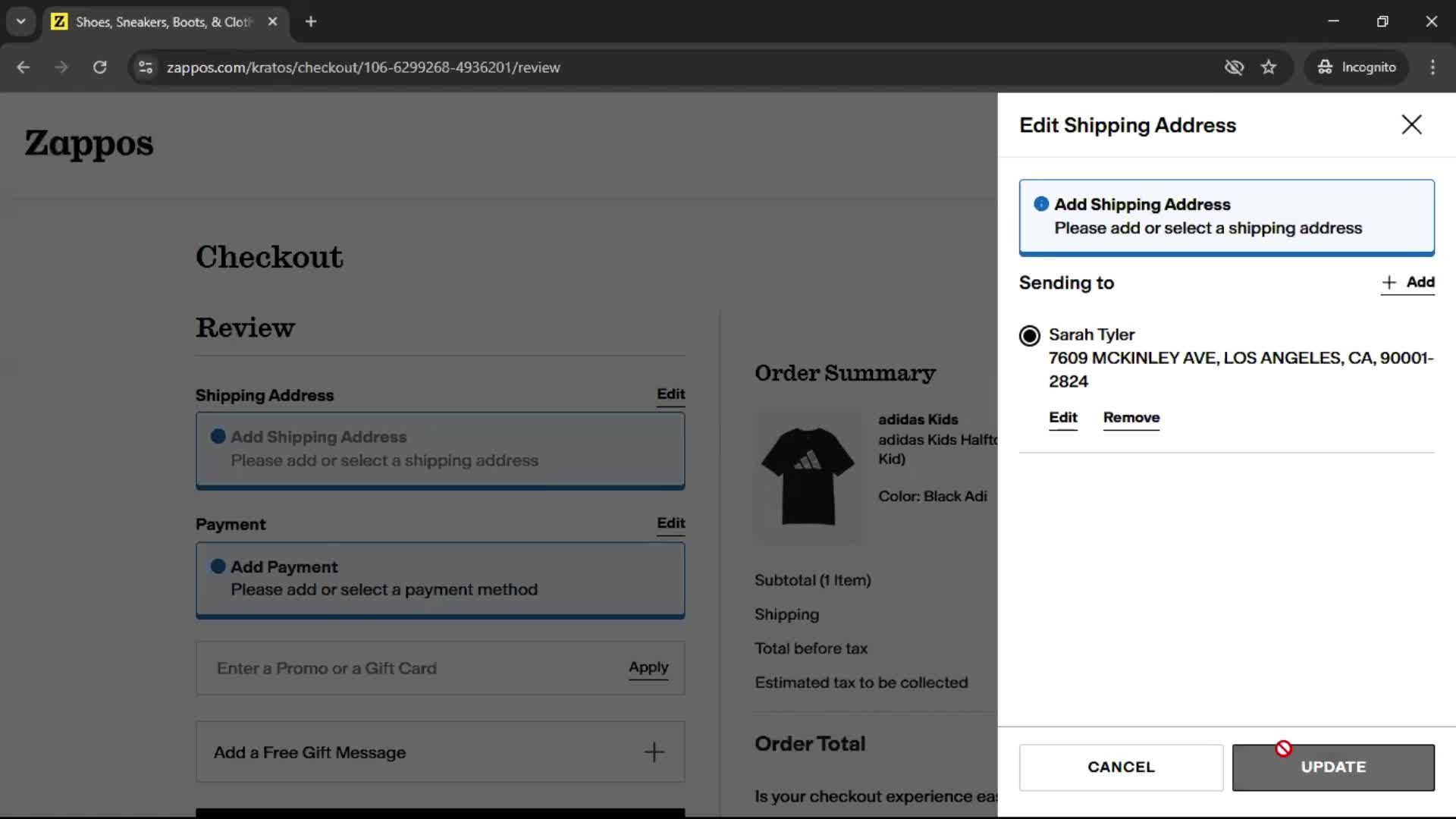
Task: Go back in browser history
Action: click(x=24, y=67)
